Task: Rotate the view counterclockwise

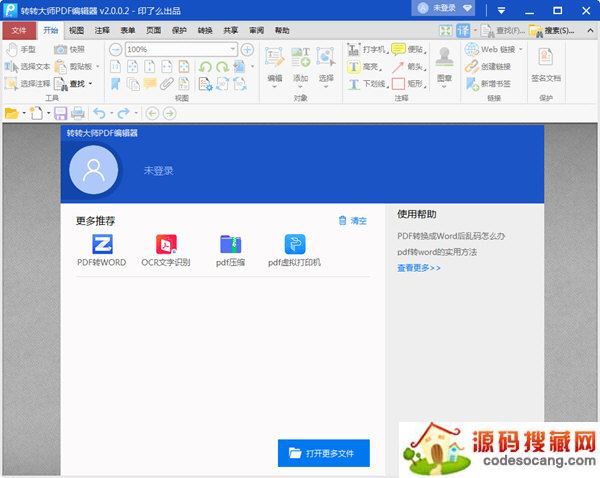Action: 205,67
